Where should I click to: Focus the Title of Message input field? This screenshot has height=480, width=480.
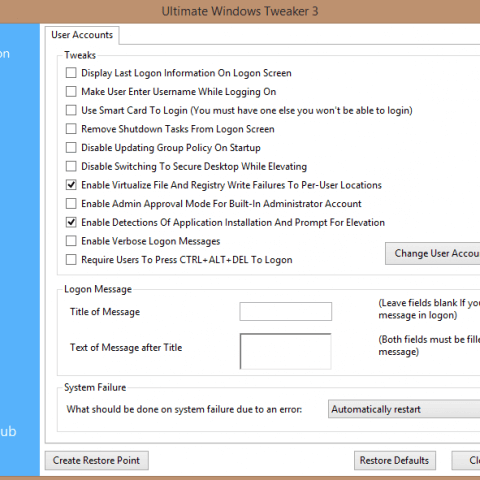(x=286, y=311)
